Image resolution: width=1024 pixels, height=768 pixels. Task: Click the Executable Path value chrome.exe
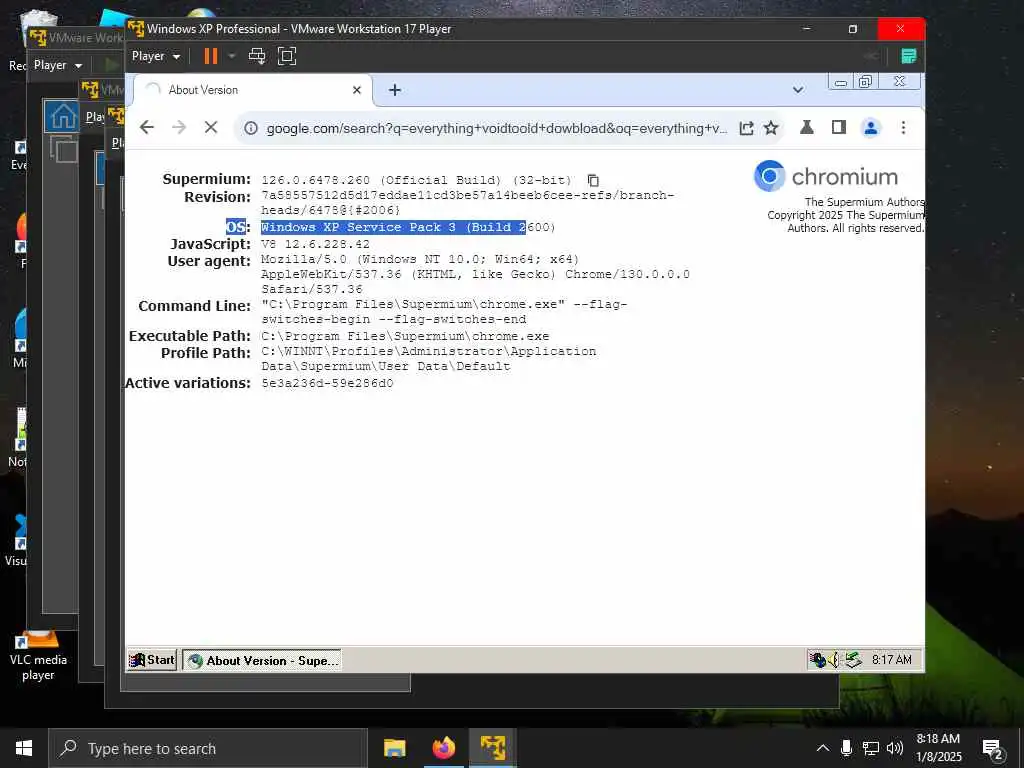point(405,336)
